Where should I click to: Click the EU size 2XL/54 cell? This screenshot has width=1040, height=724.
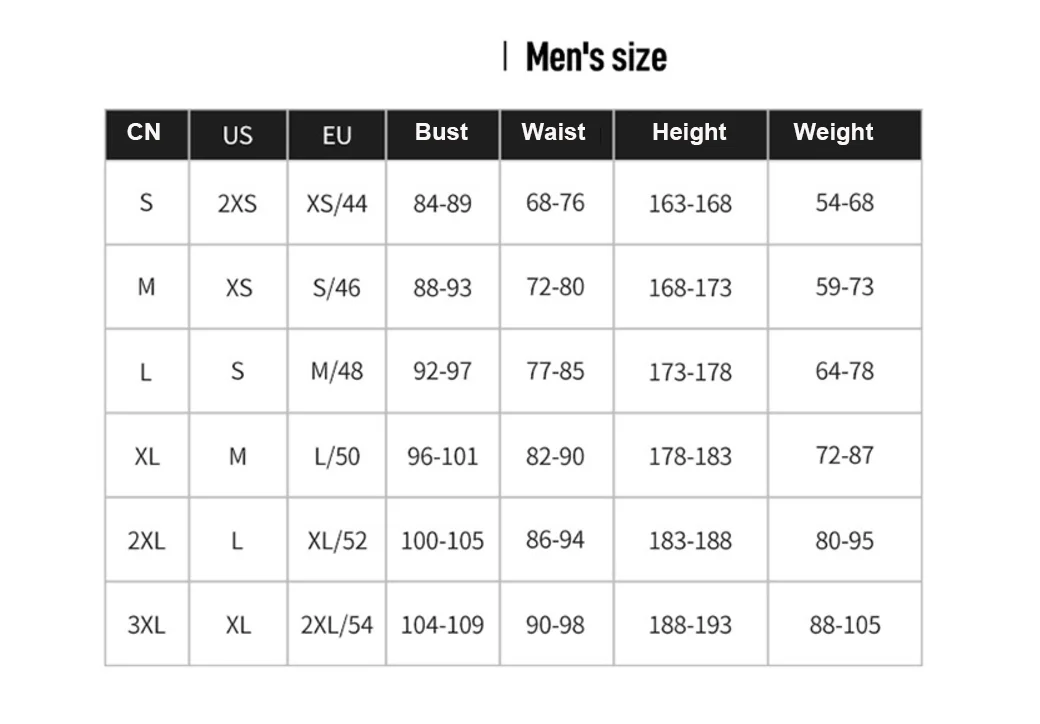pyautogui.click(x=337, y=626)
